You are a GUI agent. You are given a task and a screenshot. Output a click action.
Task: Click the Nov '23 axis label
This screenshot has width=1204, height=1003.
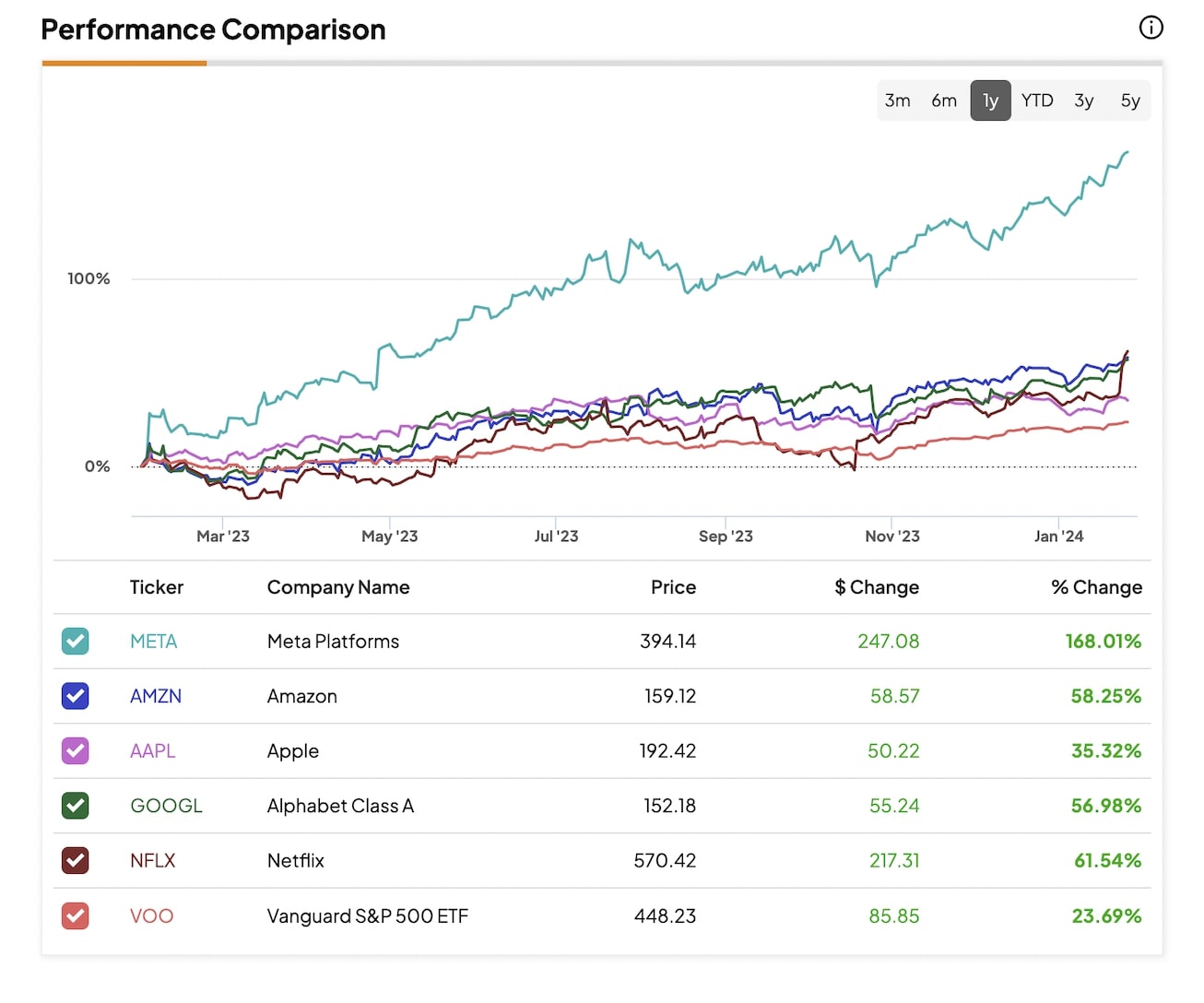(891, 537)
